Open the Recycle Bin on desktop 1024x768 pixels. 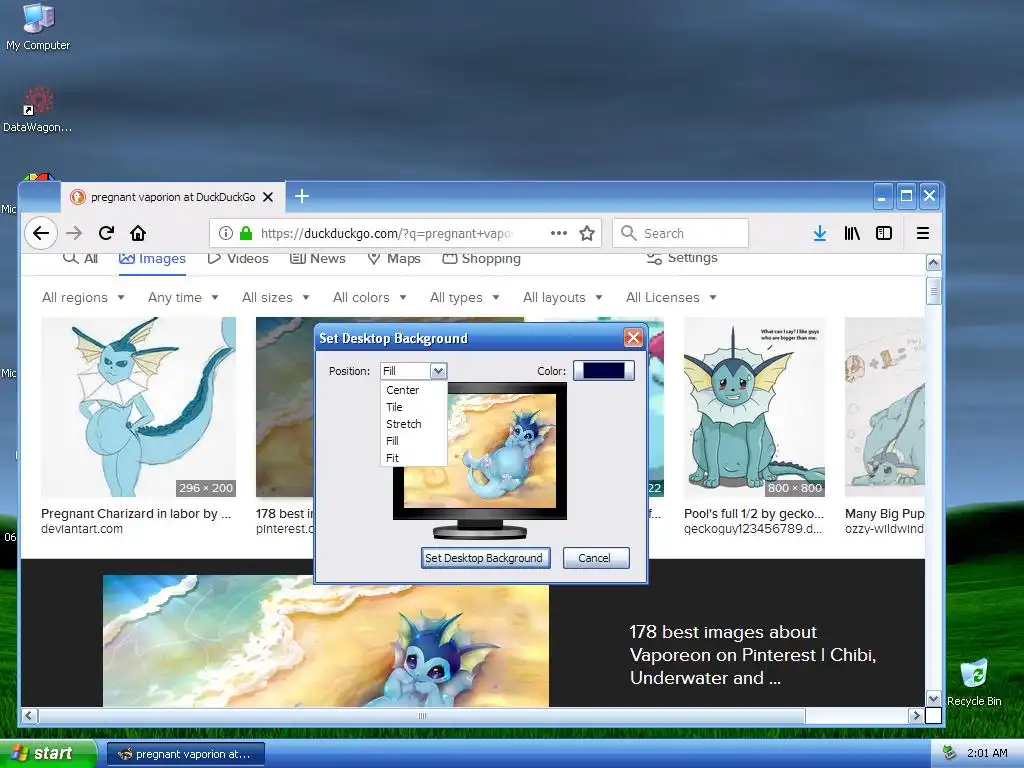[974, 682]
